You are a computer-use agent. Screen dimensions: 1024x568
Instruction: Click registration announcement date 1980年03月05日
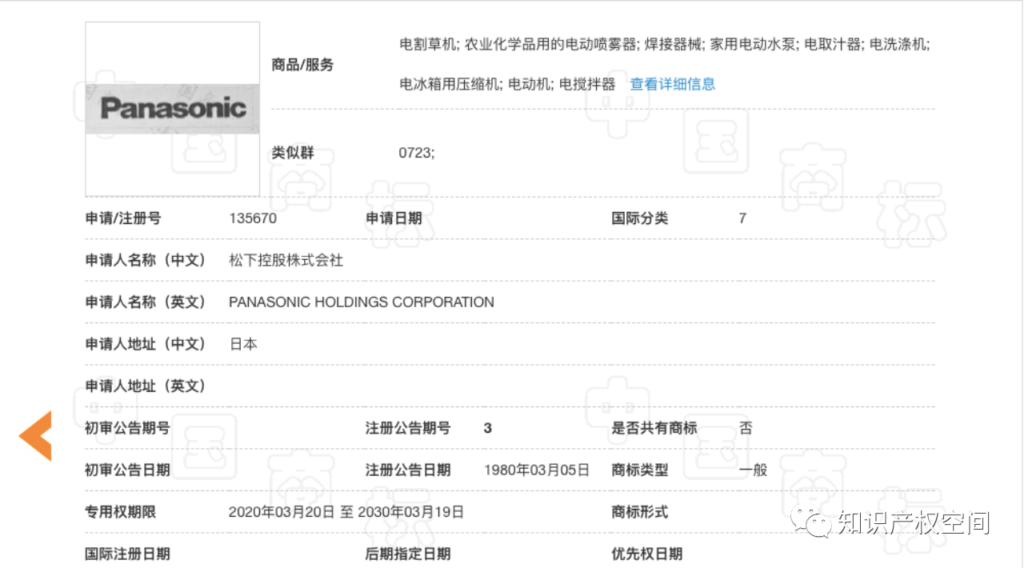tap(536, 470)
